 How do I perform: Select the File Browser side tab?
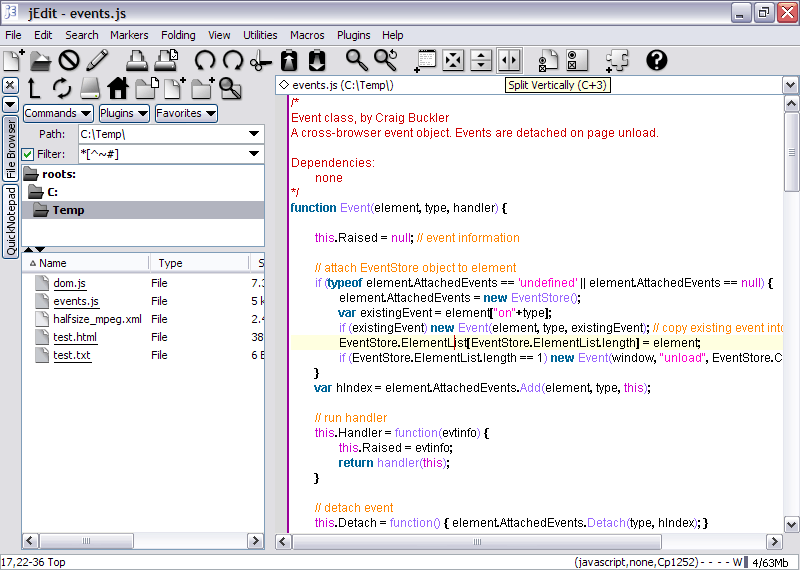11,148
